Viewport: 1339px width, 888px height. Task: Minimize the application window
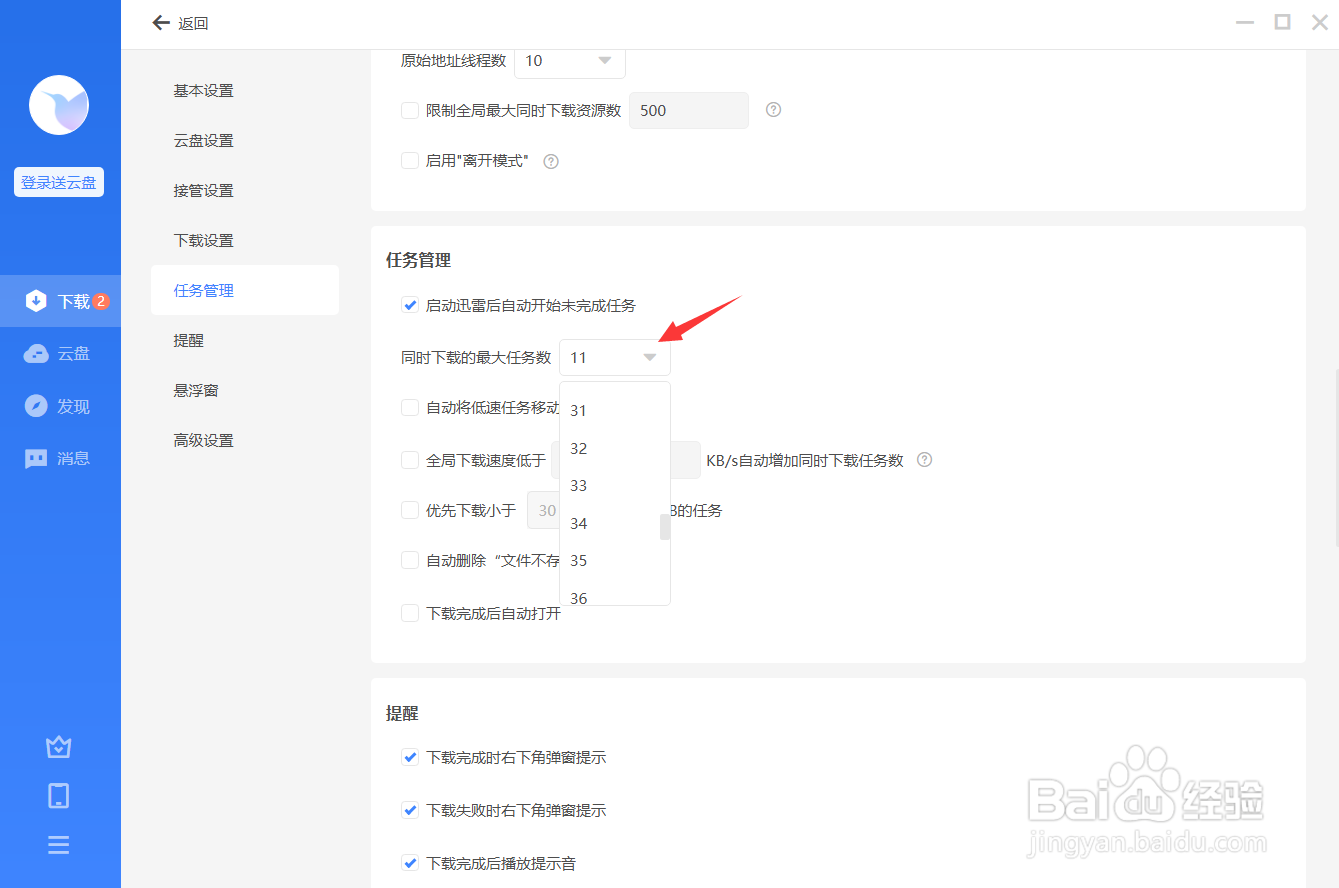click(1245, 22)
